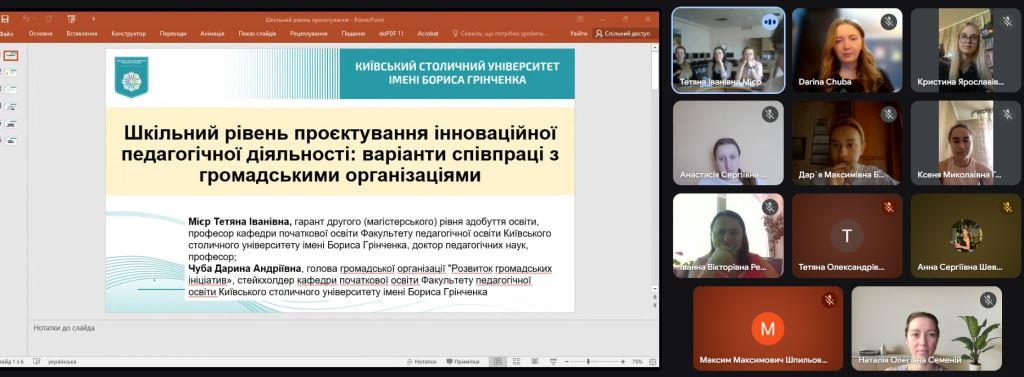
Task: Click the zoom out minus button
Action: [x=567, y=361]
